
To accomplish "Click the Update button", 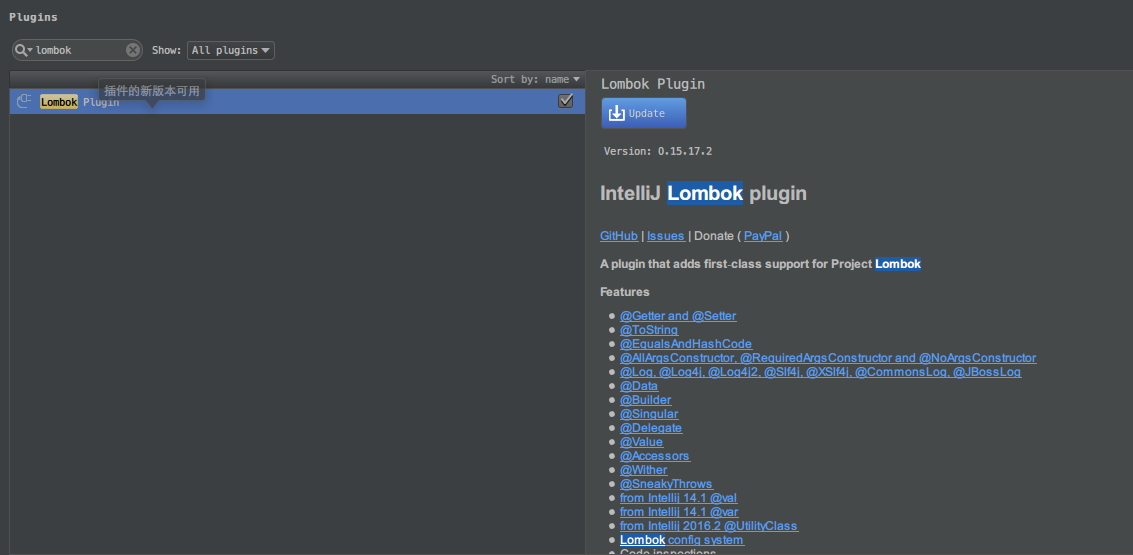I will point(644,113).
